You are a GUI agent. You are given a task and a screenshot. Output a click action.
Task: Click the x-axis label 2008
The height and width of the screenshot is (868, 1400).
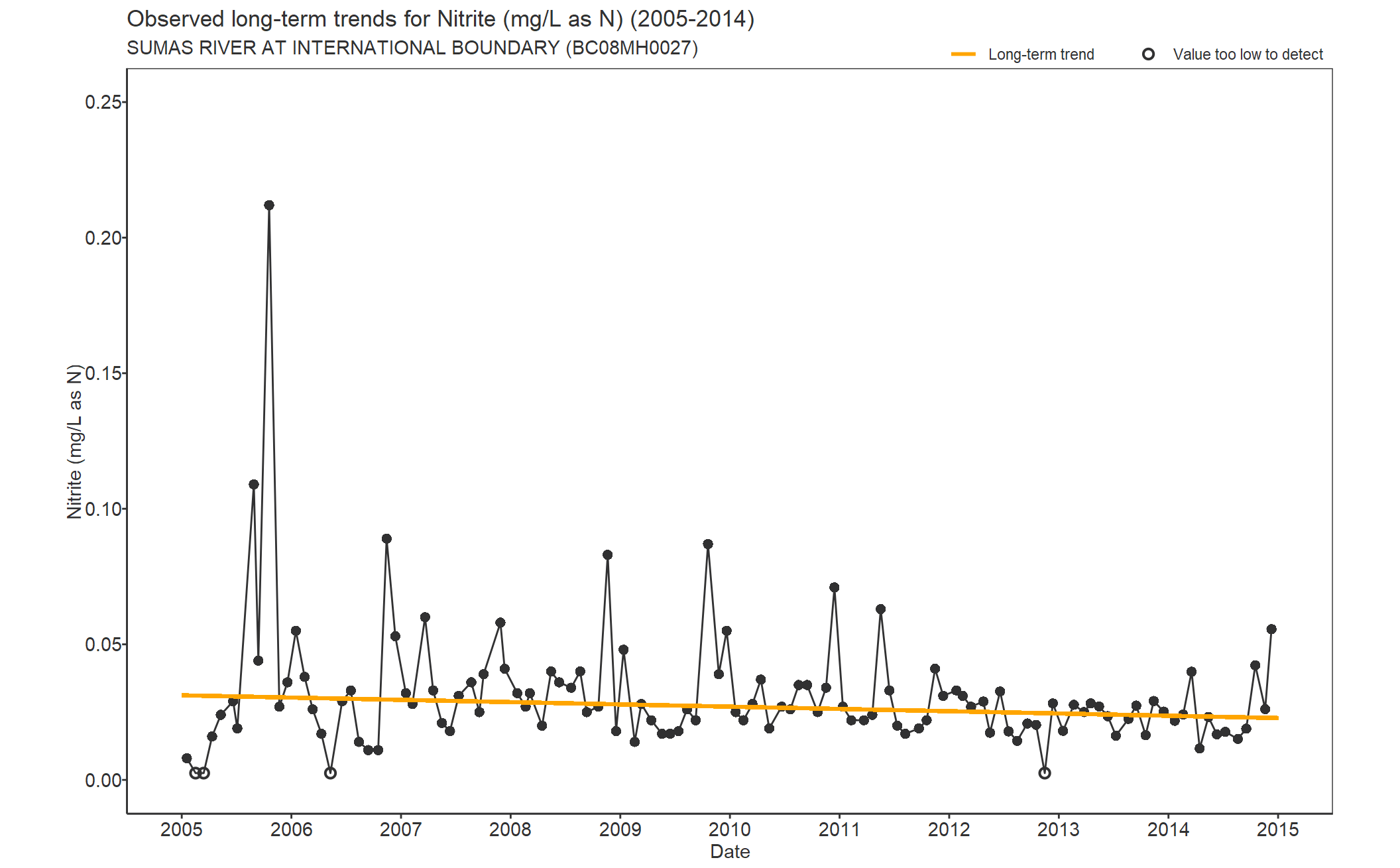tap(510, 830)
